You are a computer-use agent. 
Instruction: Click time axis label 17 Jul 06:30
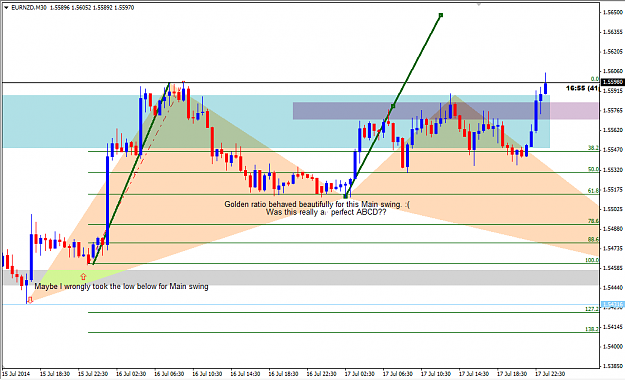click(x=397, y=374)
